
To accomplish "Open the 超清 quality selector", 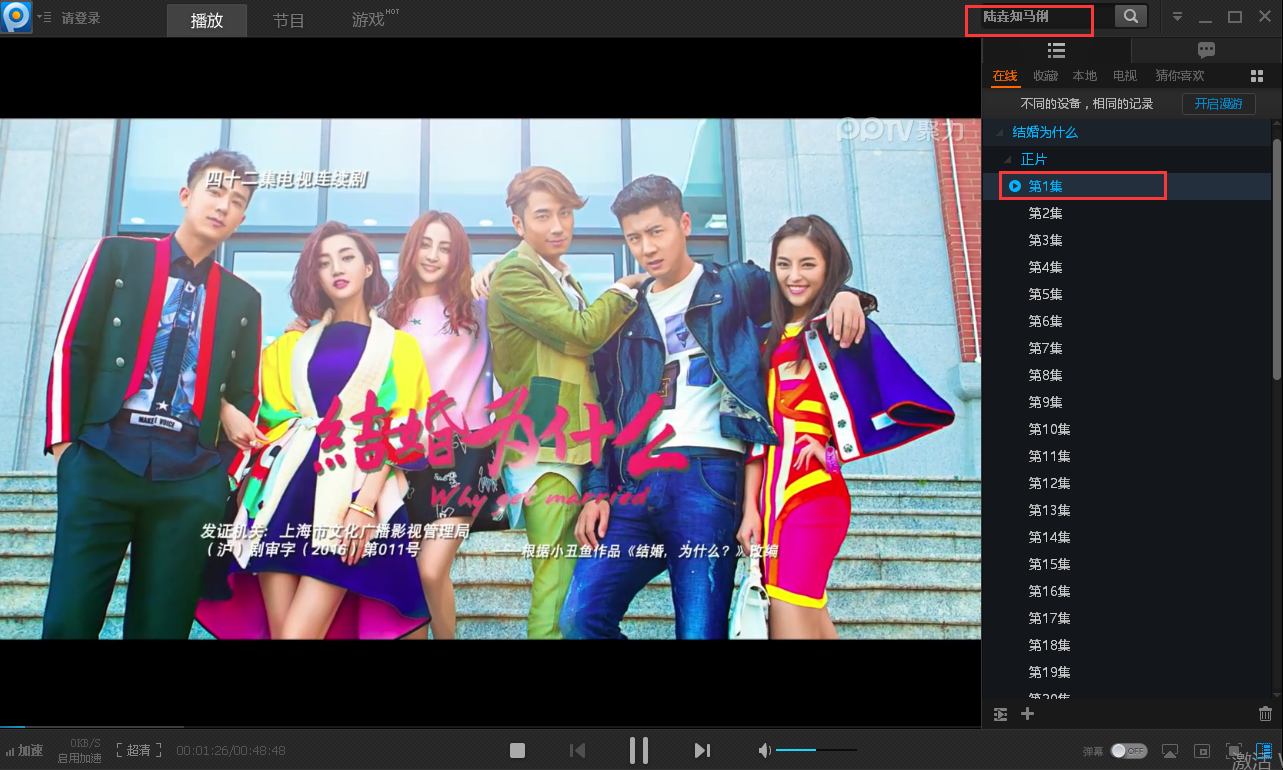I will pyautogui.click(x=139, y=750).
